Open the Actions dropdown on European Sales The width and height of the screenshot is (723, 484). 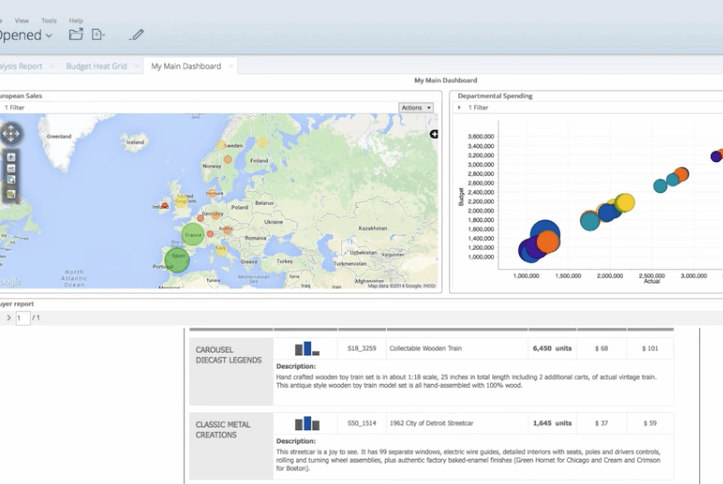(416, 107)
